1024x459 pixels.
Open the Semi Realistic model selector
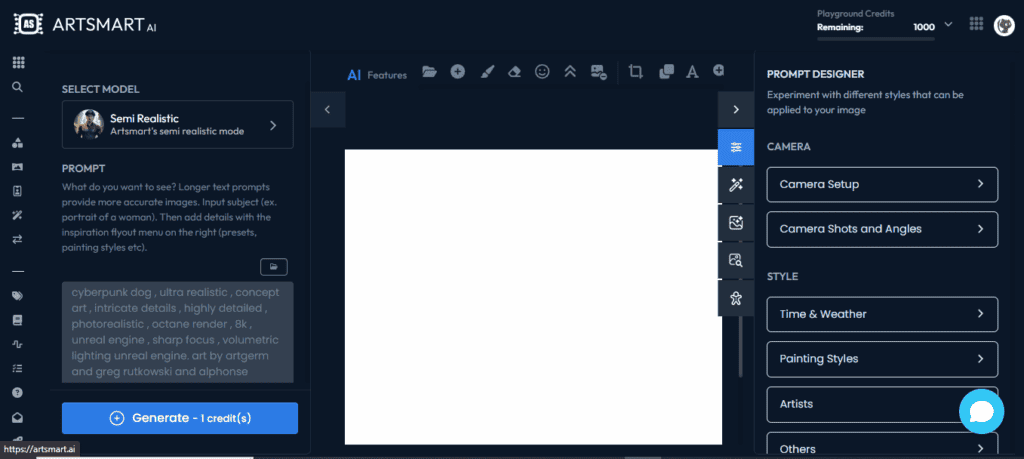178,125
